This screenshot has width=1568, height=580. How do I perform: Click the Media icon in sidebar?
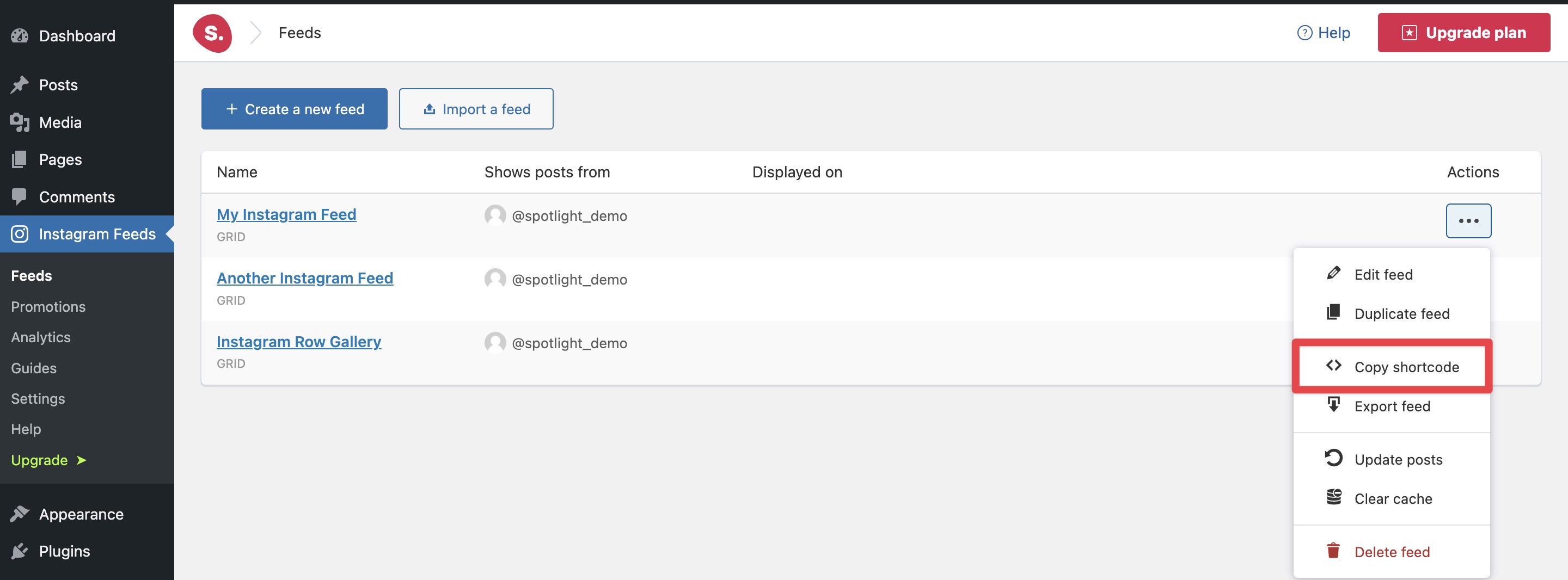tap(20, 122)
